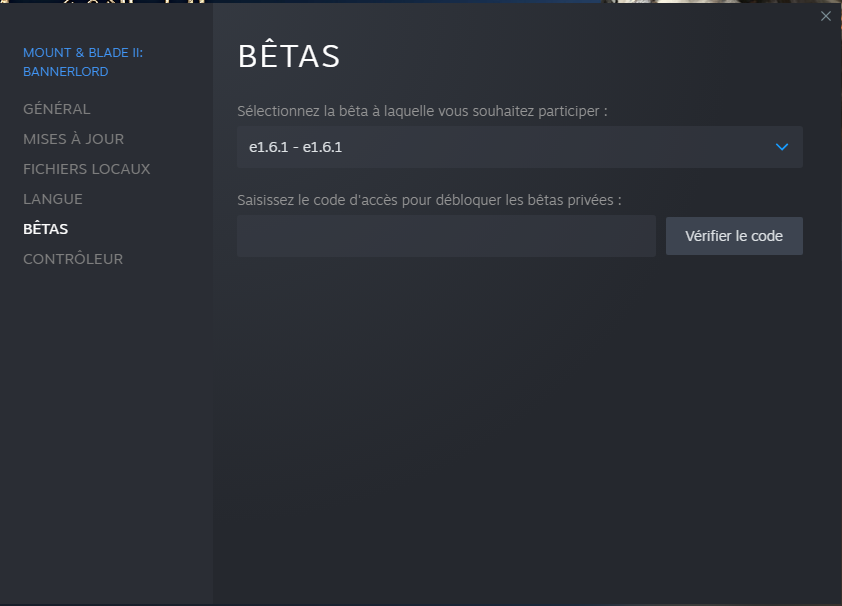The width and height of the screenshot is (842, 606).
Task: Click the game artwork behind the top-right corner
Action: click(720, 2)
